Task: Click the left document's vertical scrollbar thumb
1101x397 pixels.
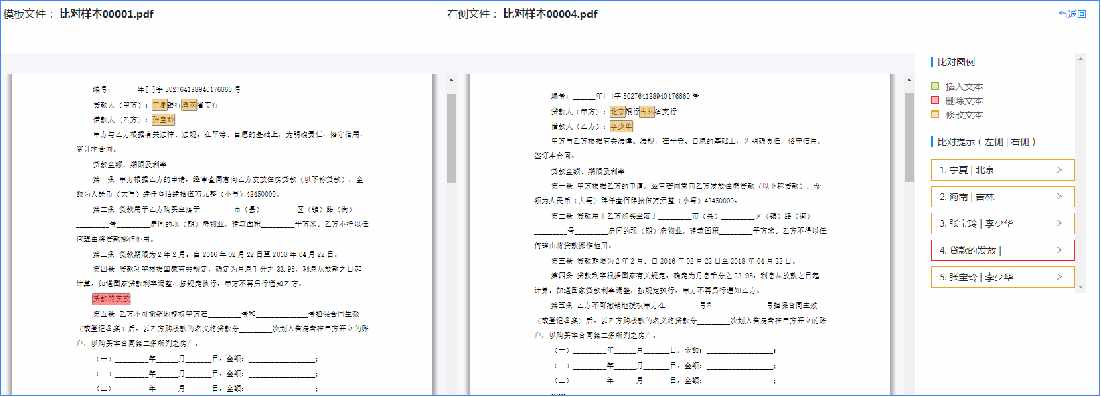Action: [x=451, y=138]
